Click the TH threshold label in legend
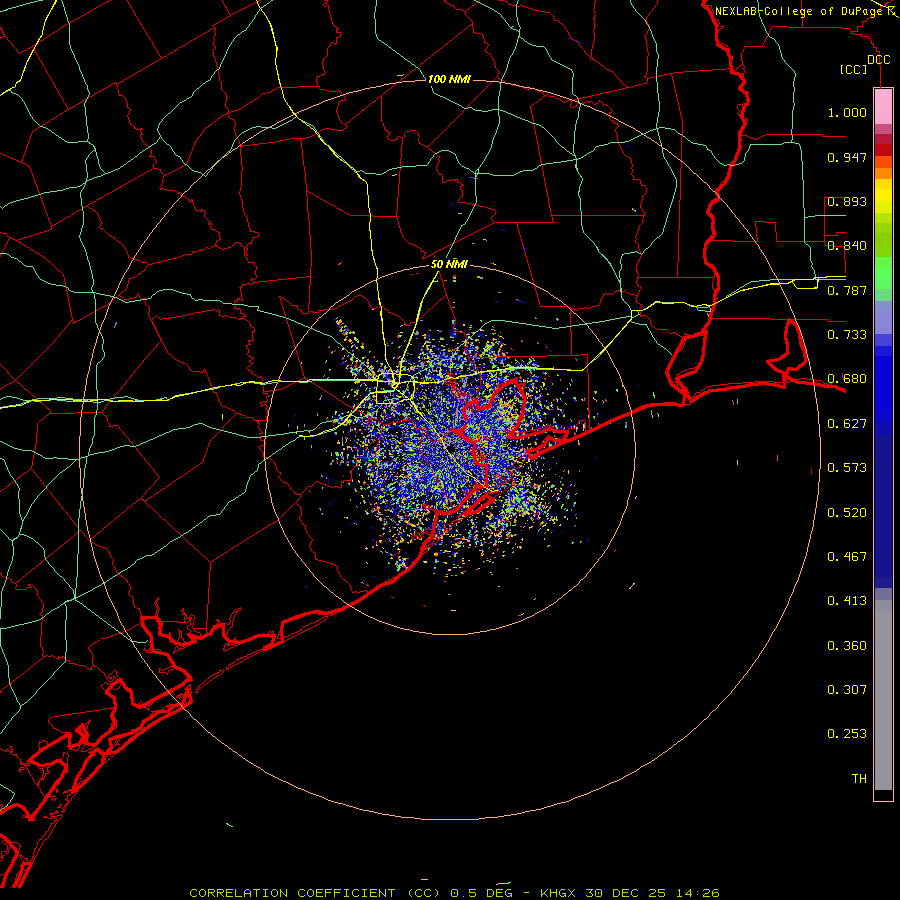The image size is (900, 900). click(859, 779)
